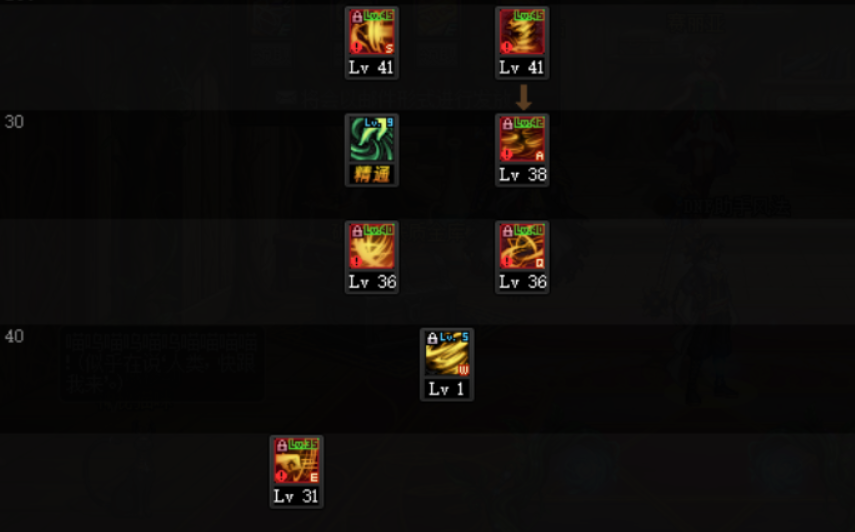Click the dimmed 喵呜 dialogue text box
Viewport: 855px width, 532px height.
162,365
